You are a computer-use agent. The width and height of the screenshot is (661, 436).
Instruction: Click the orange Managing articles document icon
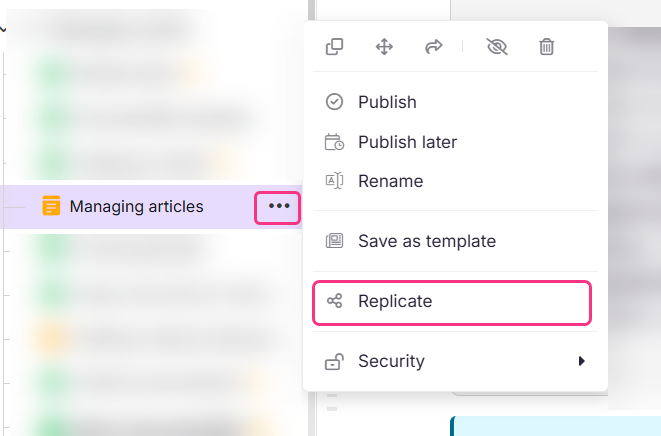tap(51, 206)
